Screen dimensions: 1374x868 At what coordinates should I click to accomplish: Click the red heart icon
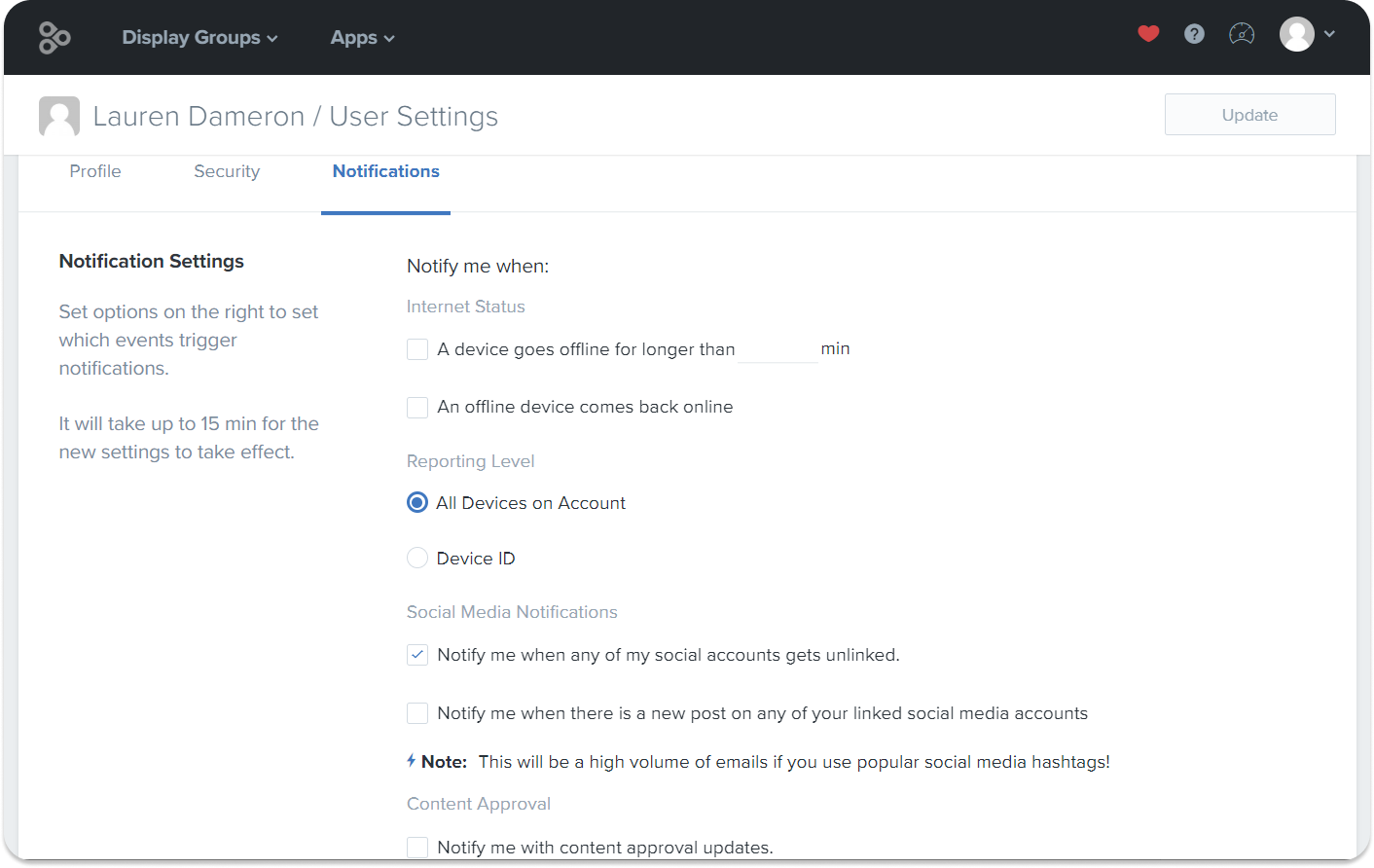(x=1148, y=34)
